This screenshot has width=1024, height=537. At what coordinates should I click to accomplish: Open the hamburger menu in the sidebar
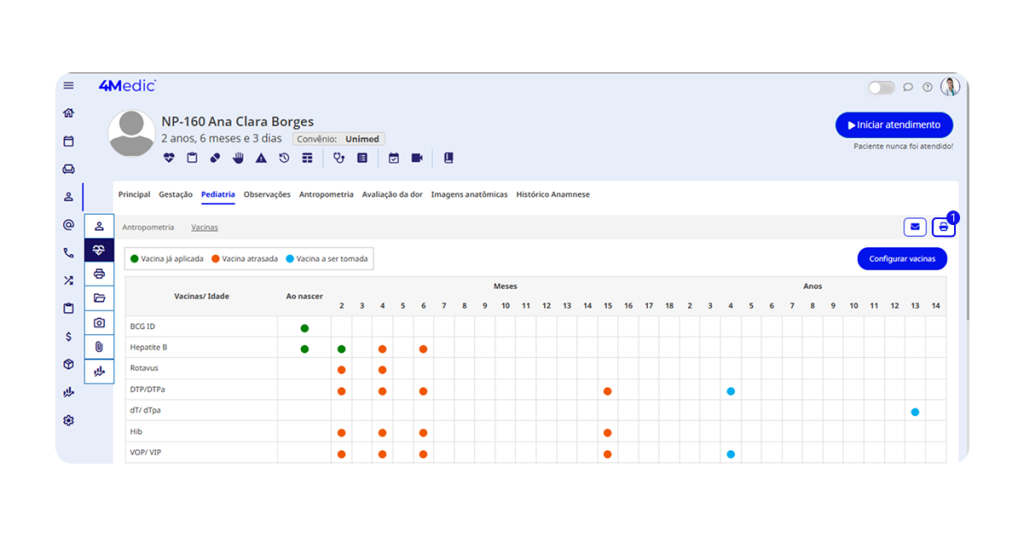click(68, 86)
